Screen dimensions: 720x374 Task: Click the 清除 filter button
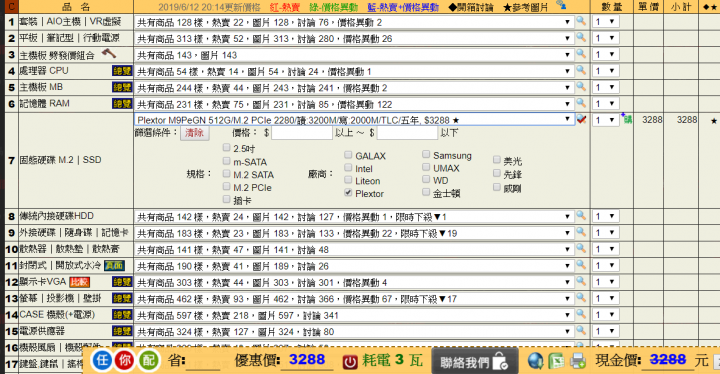[x=195, y=133]
